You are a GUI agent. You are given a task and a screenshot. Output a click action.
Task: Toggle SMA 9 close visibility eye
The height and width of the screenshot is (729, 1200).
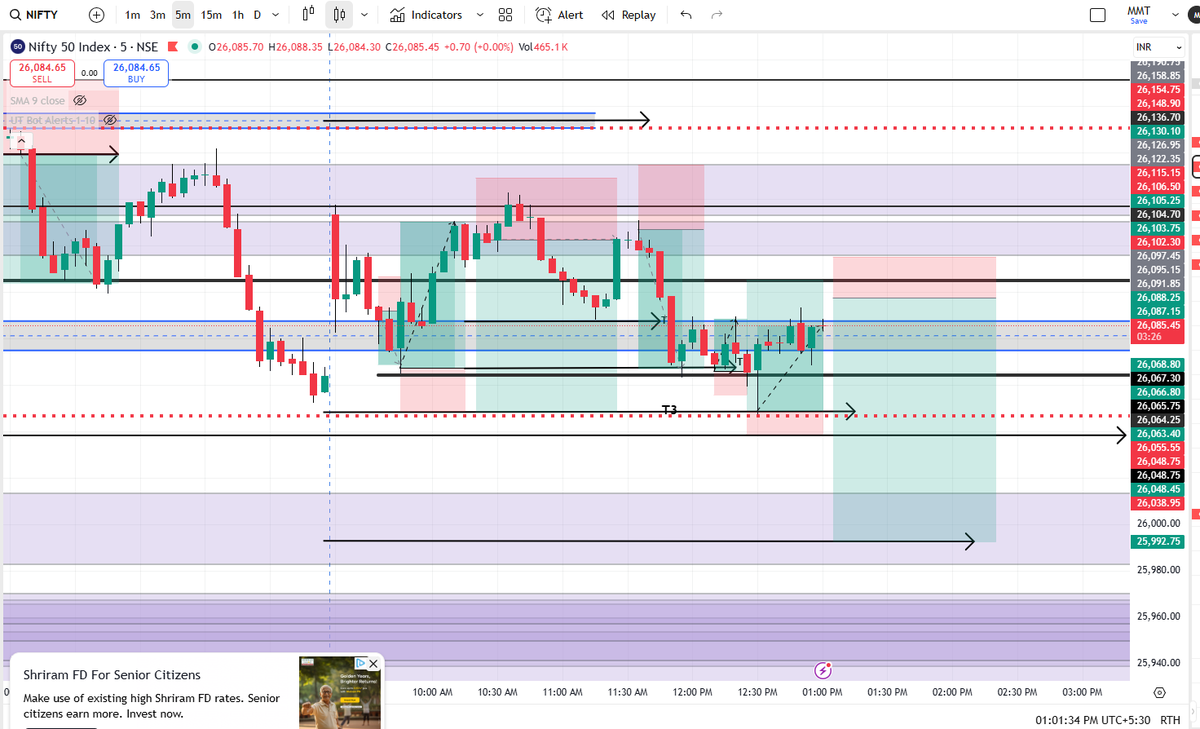pos(81,100)
